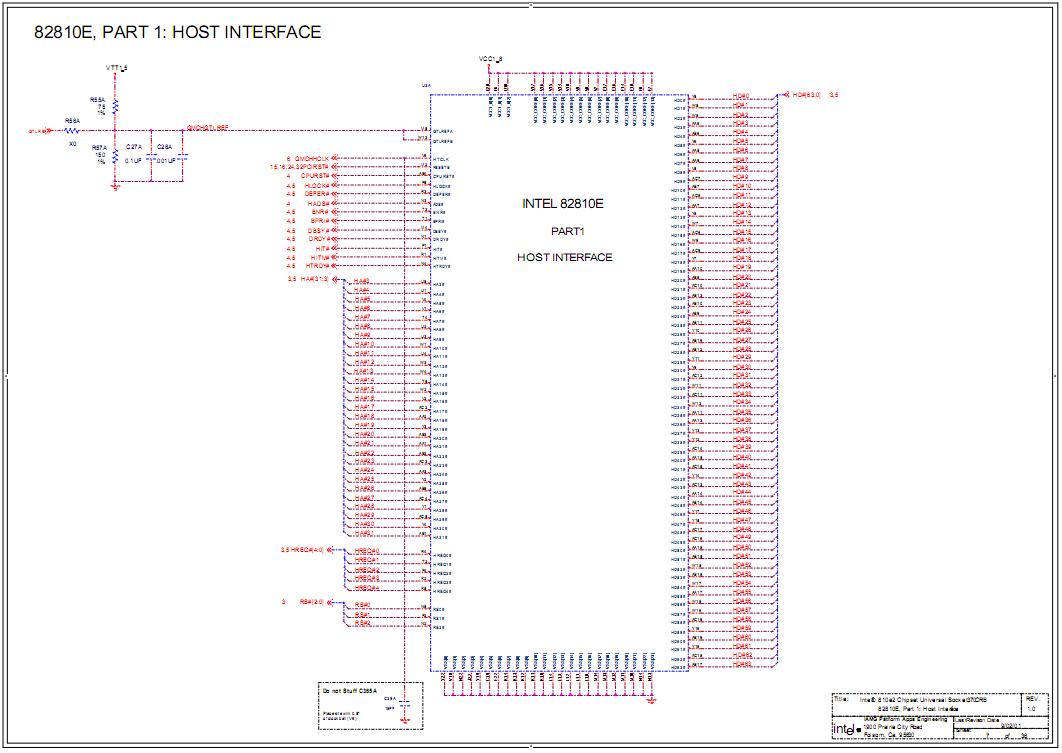Viewport: 1062px width, 753px height.
Task: Click resistor label "R57A"
Action: click(x=100, y=148)
